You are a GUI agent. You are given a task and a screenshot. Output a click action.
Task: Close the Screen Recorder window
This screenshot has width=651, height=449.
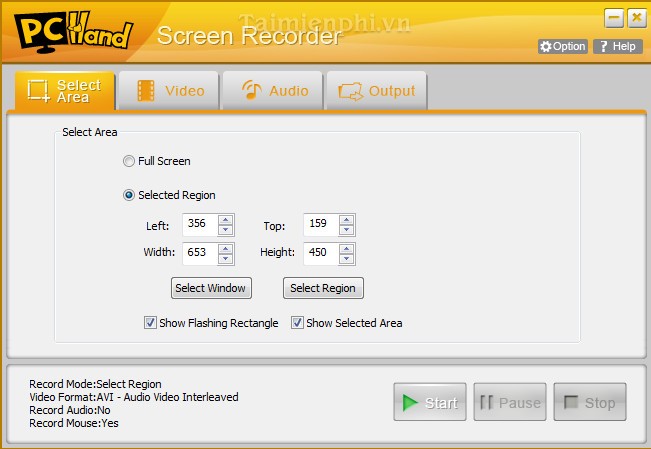(x=637, y=18)
